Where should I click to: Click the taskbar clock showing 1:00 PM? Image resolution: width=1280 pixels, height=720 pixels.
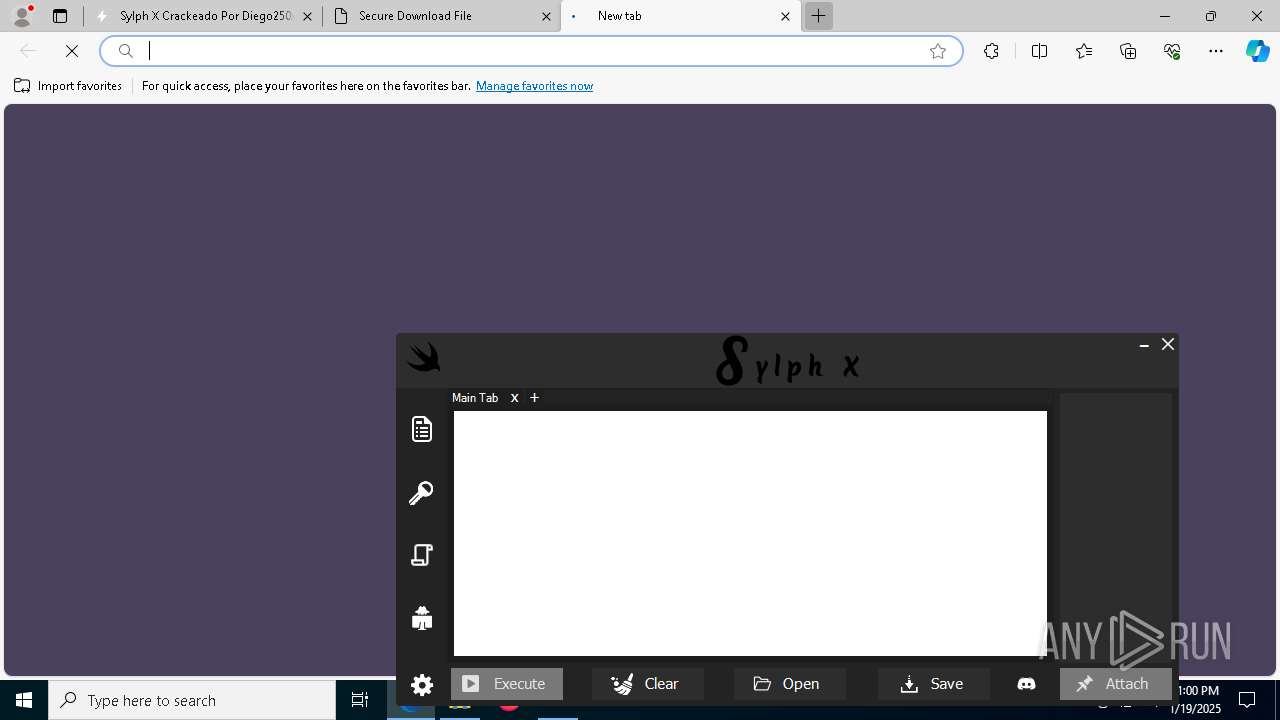pyautogui.click(x=1198, y=700)
